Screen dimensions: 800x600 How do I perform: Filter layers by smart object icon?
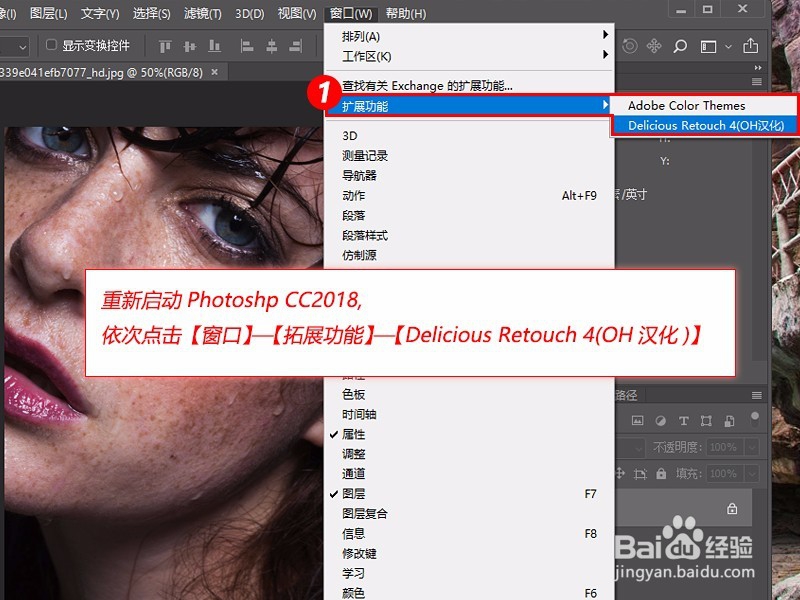(x=729, y=420)
